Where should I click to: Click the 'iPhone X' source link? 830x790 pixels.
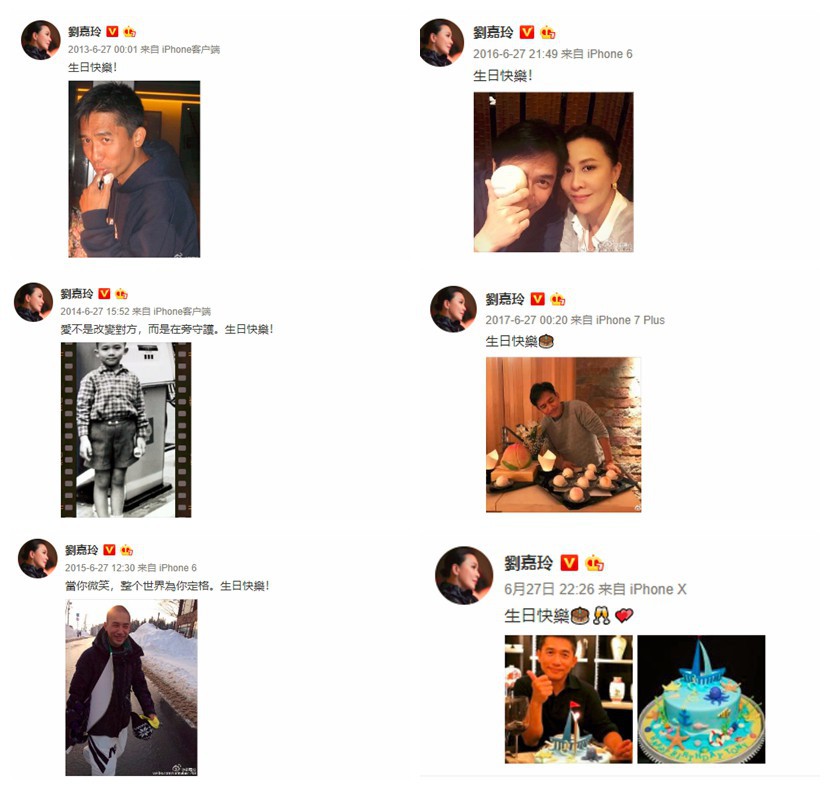coord(658,589)
